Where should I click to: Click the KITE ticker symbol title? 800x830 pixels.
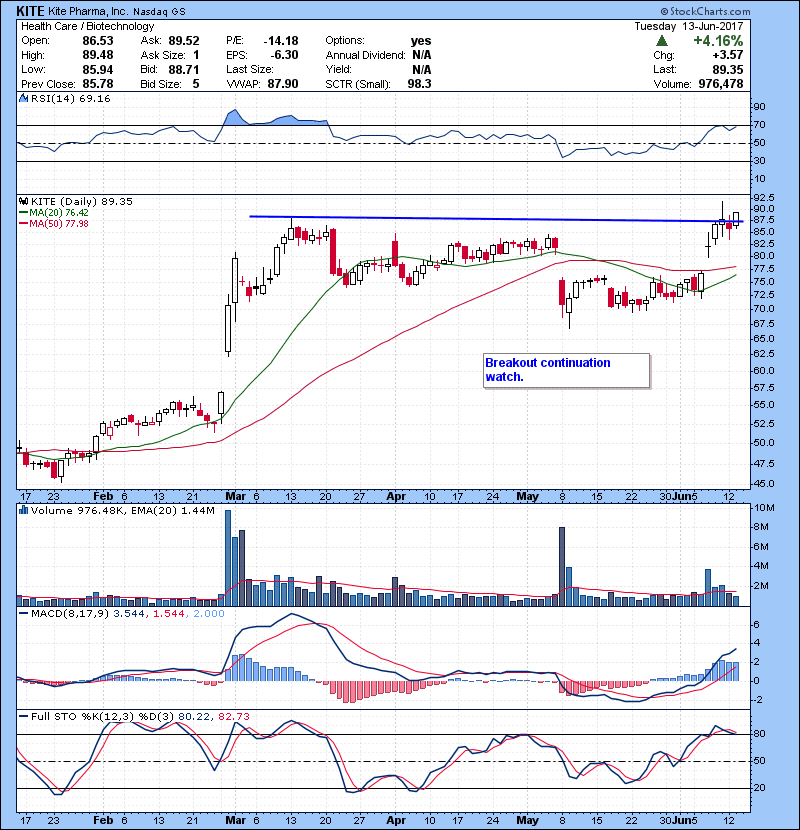pos(30,11)
